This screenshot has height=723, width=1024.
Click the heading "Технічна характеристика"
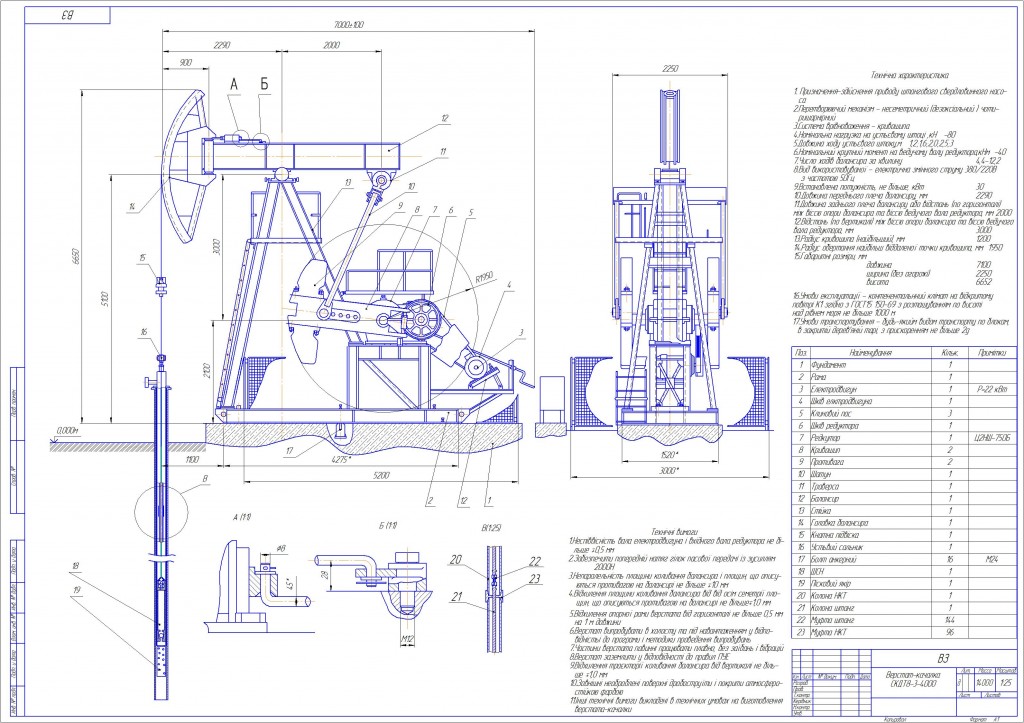pyautogui.click(x=910, y=76)
